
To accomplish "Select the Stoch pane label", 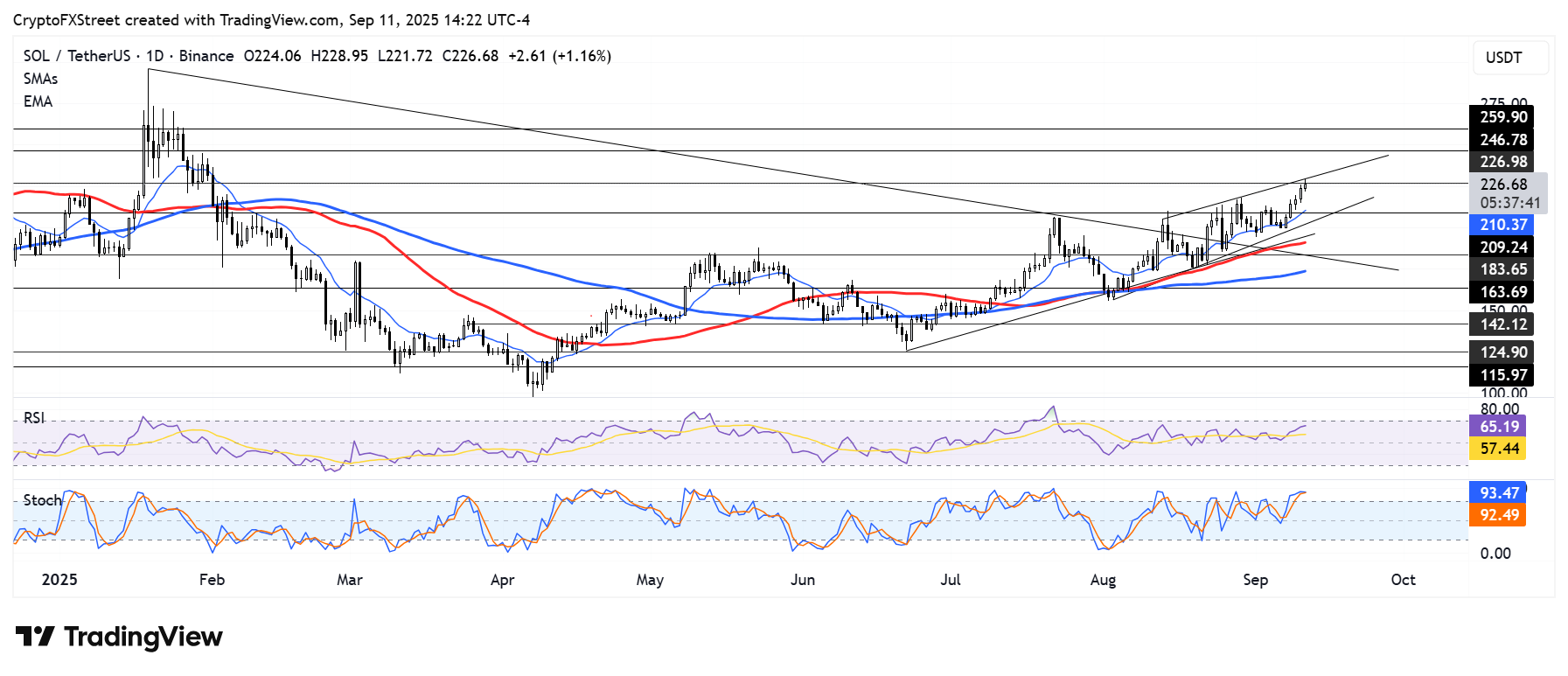I will (x=43, y=500).
